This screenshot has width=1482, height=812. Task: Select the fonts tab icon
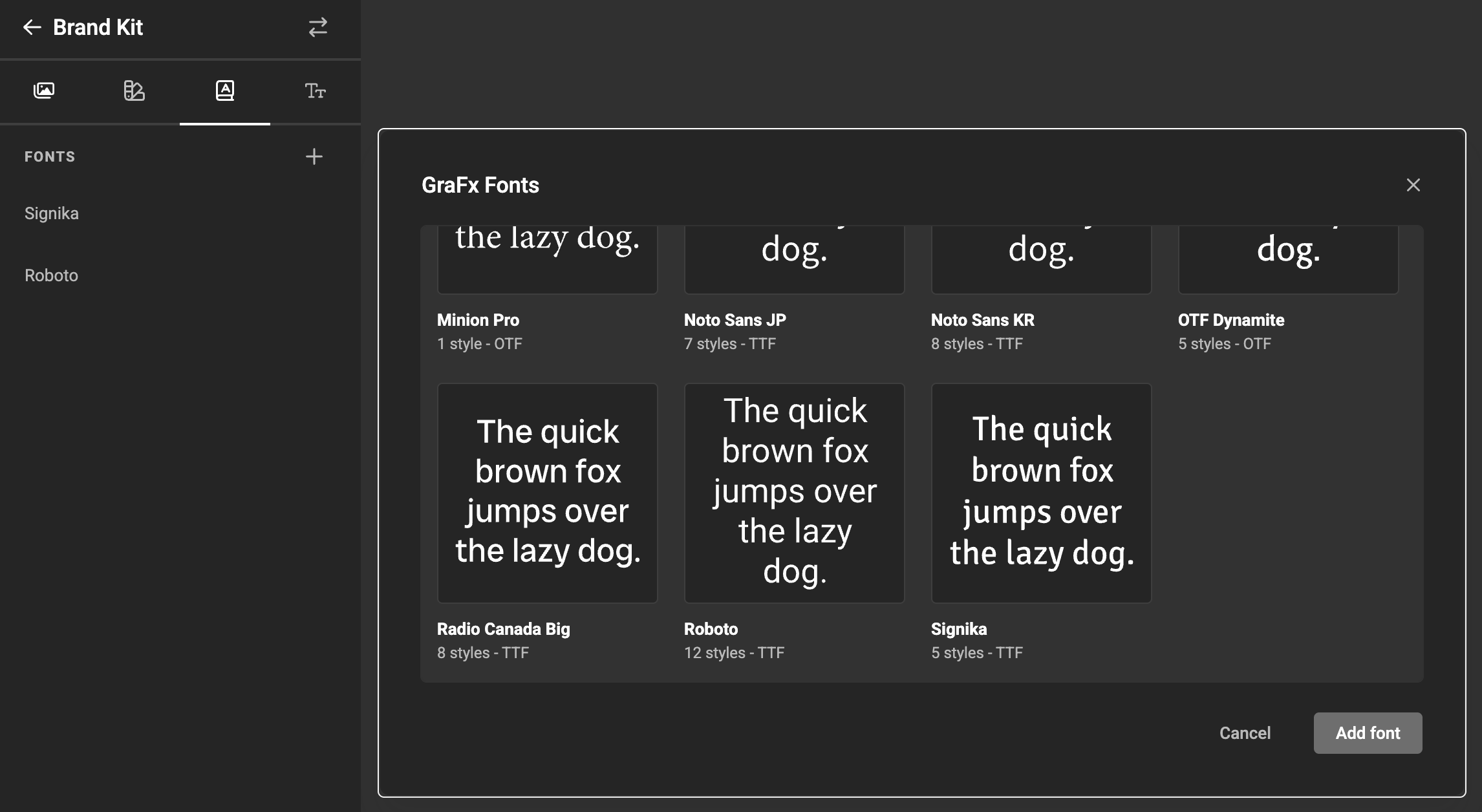coord(224,91)
